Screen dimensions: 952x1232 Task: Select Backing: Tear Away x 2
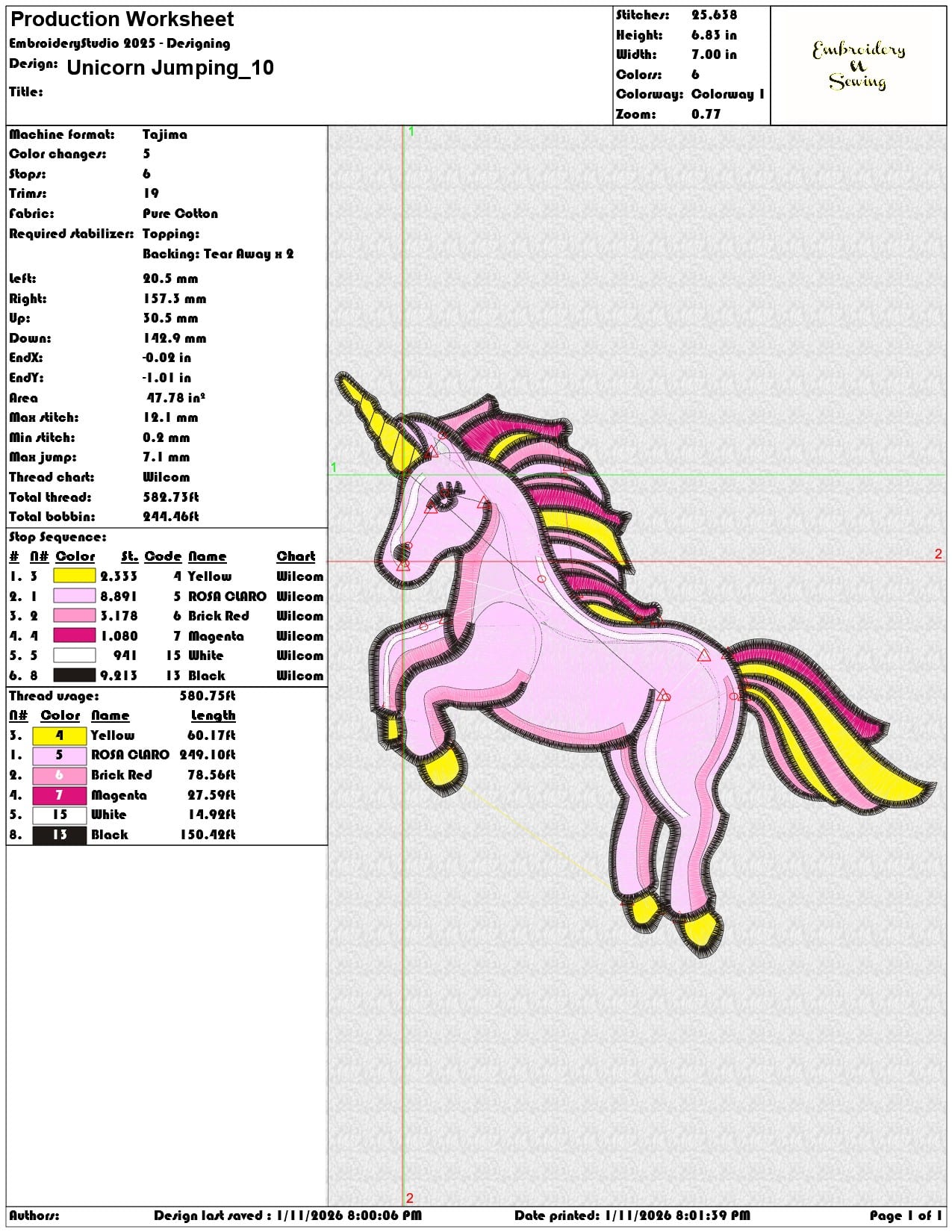tap(218, 254)
